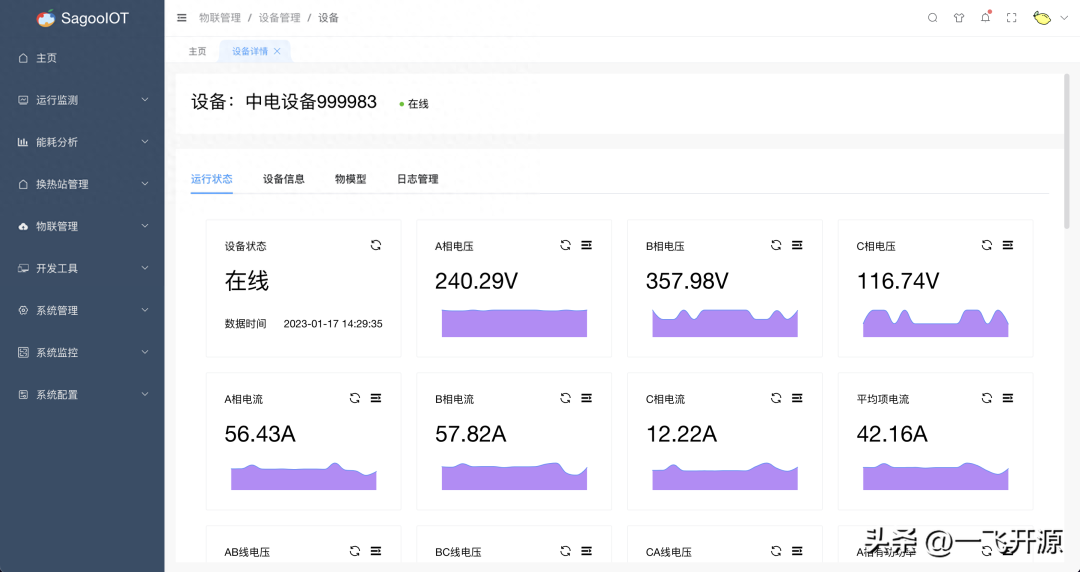Switch to the 主页 tab
Image resolution: width=1080 pixels, height=572 pixels.
coord(198,51)
